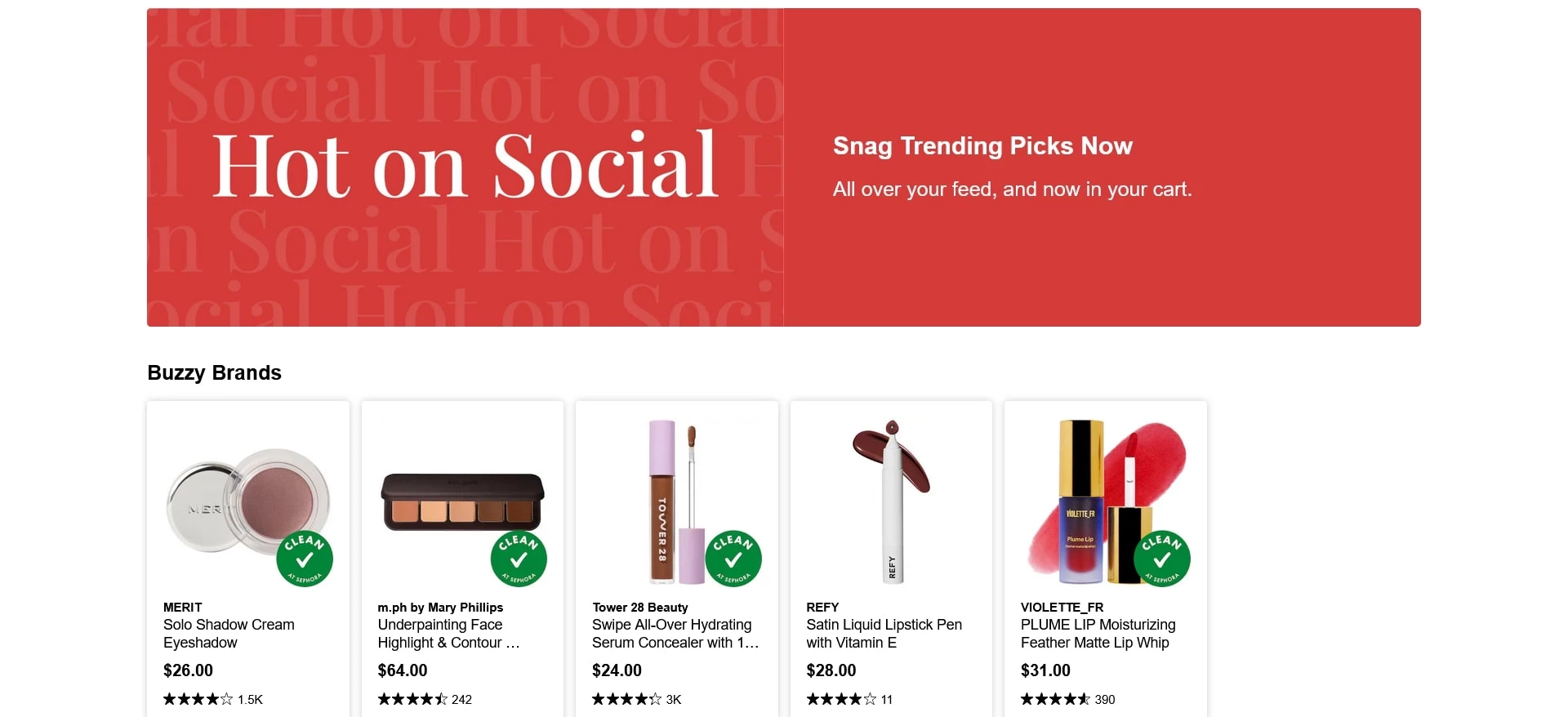
Task: Click the Buzzy Brands section heading
Action: pyautogui.click(x=214, y=372)
